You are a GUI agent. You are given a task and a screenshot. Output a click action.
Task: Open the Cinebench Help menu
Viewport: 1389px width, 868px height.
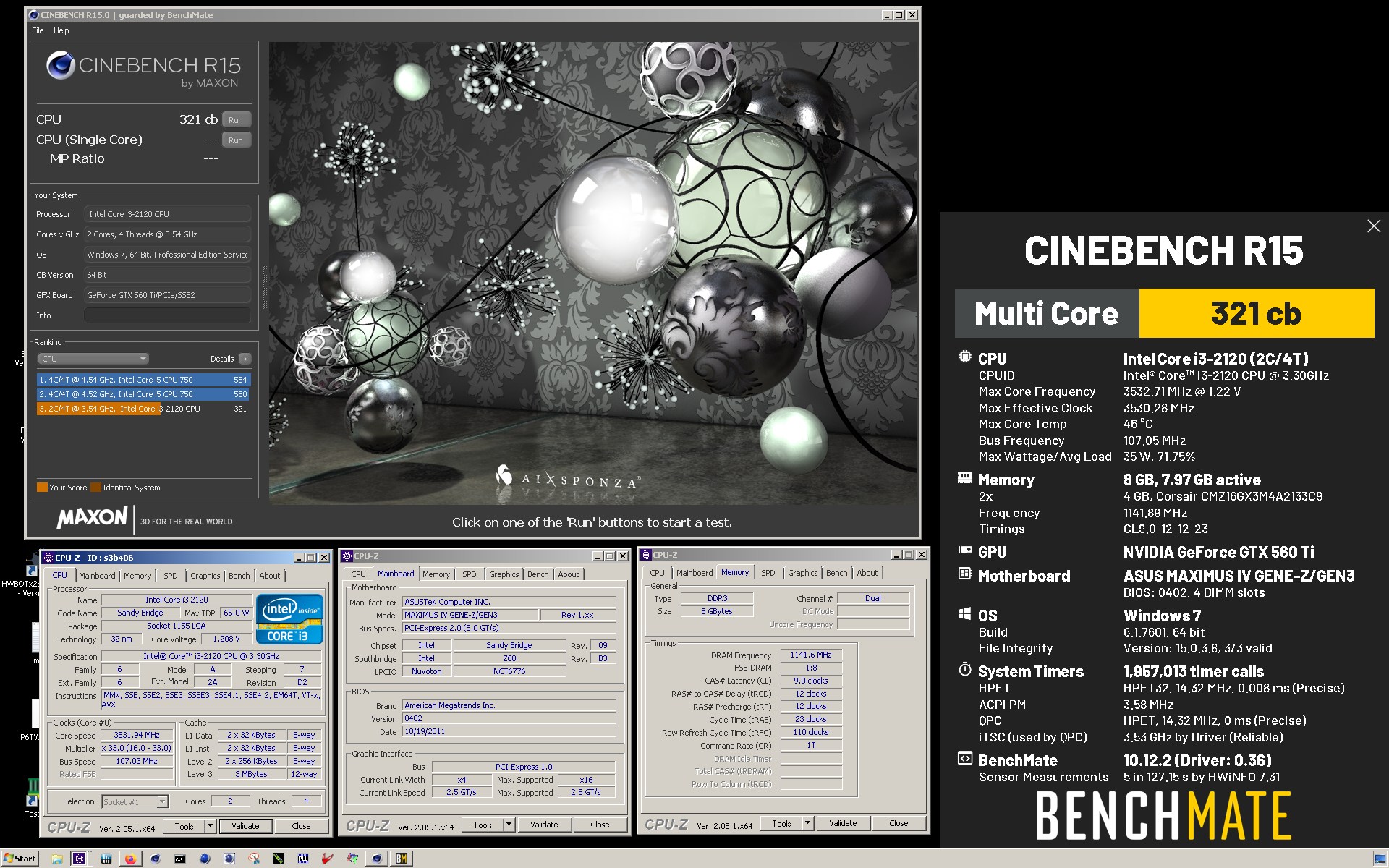[x=61, y=30]
